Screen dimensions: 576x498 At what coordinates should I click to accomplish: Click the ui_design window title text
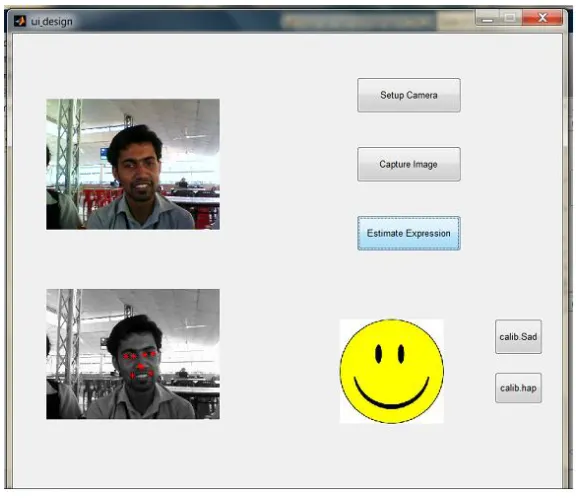pyautogui.click(x=52, y=22)
